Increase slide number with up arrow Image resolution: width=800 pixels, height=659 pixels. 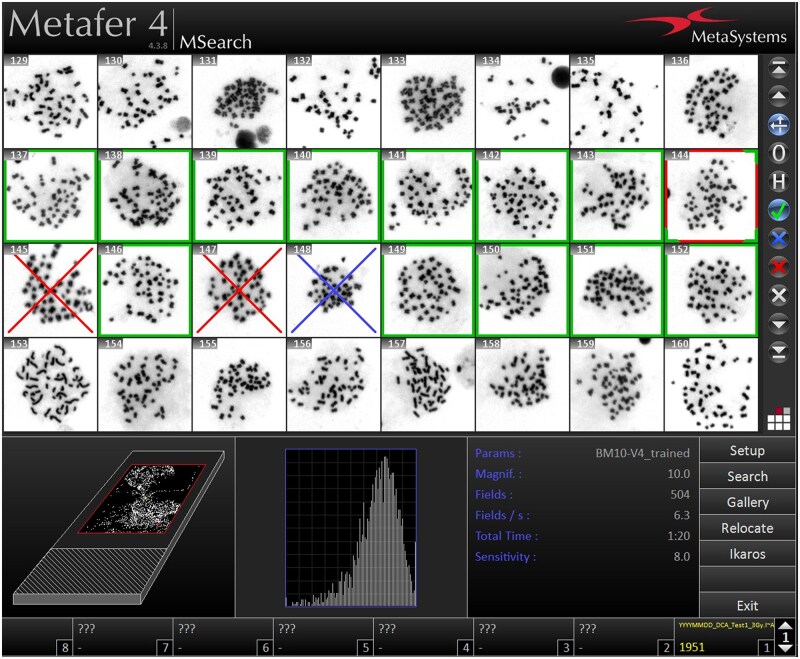click(785, 625)
